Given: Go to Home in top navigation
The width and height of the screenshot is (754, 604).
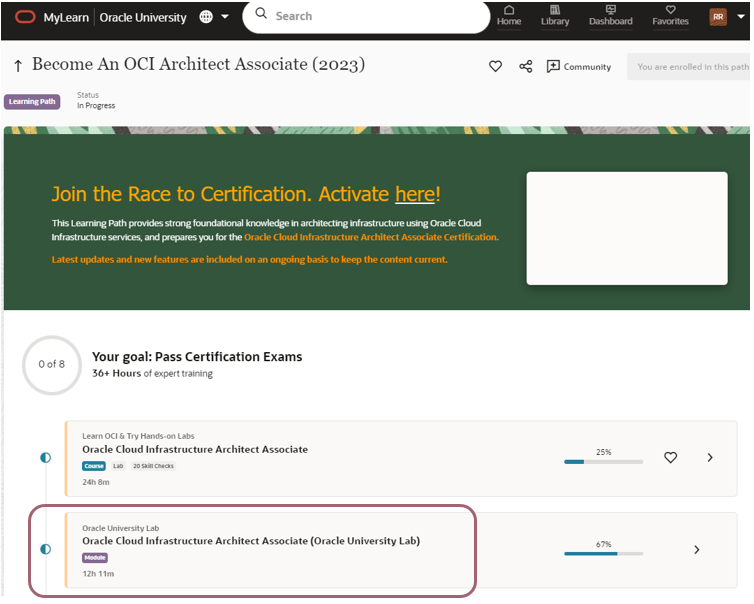Looking at the screenshot, I should point(509,16).
